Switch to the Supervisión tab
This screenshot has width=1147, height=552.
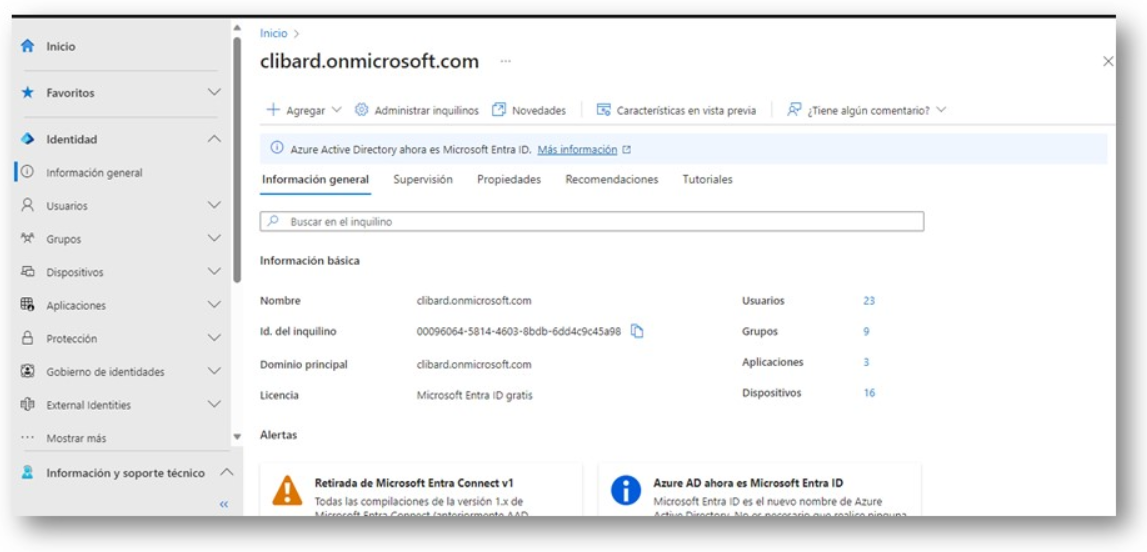(423, 179)
